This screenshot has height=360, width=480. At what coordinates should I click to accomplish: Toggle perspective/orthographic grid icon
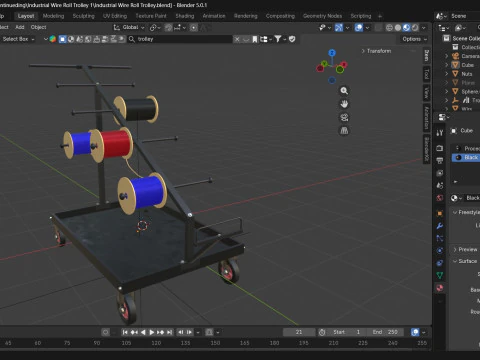point(344,131)
